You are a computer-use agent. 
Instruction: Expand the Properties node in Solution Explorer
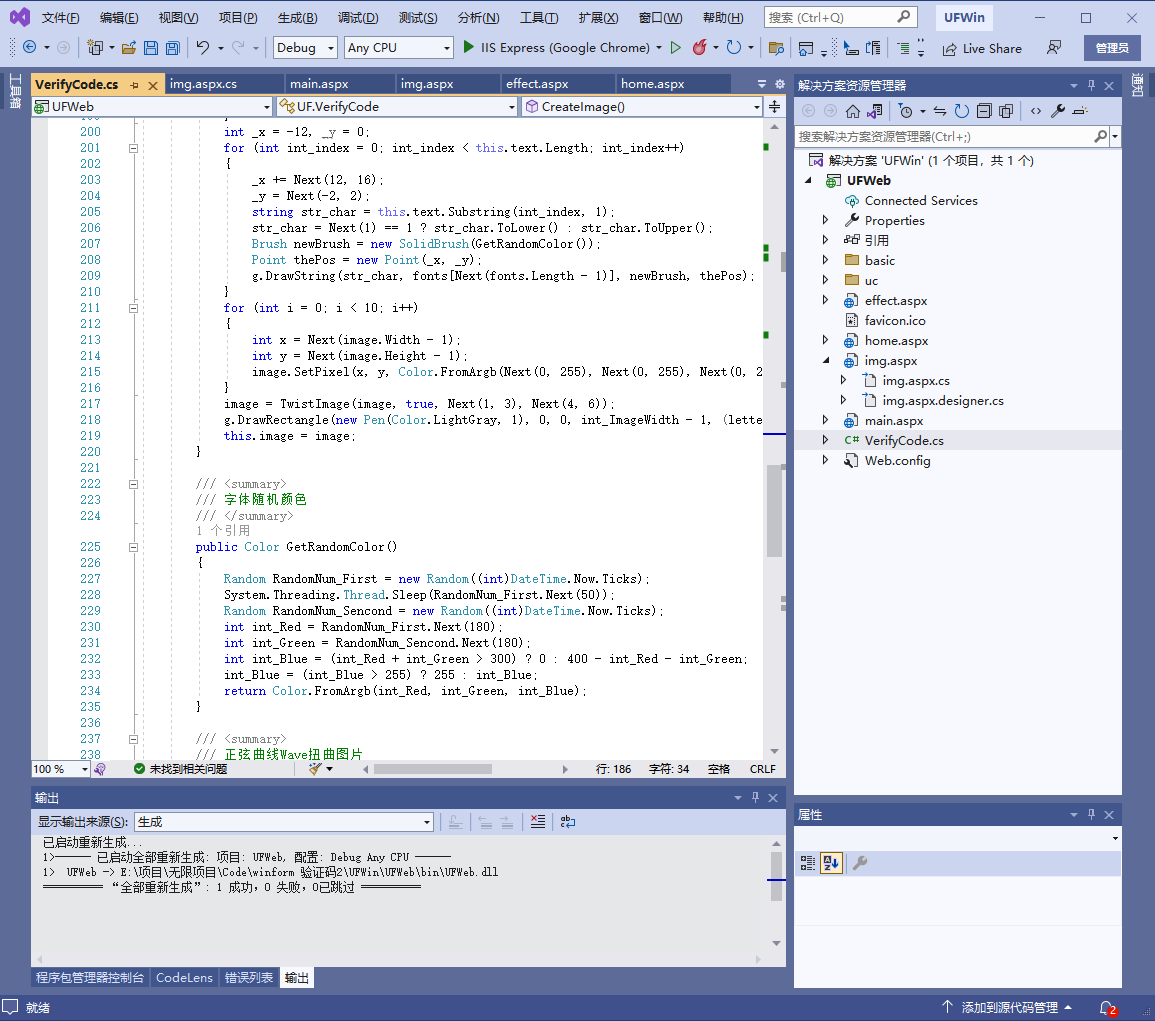[x=825, y=220]
